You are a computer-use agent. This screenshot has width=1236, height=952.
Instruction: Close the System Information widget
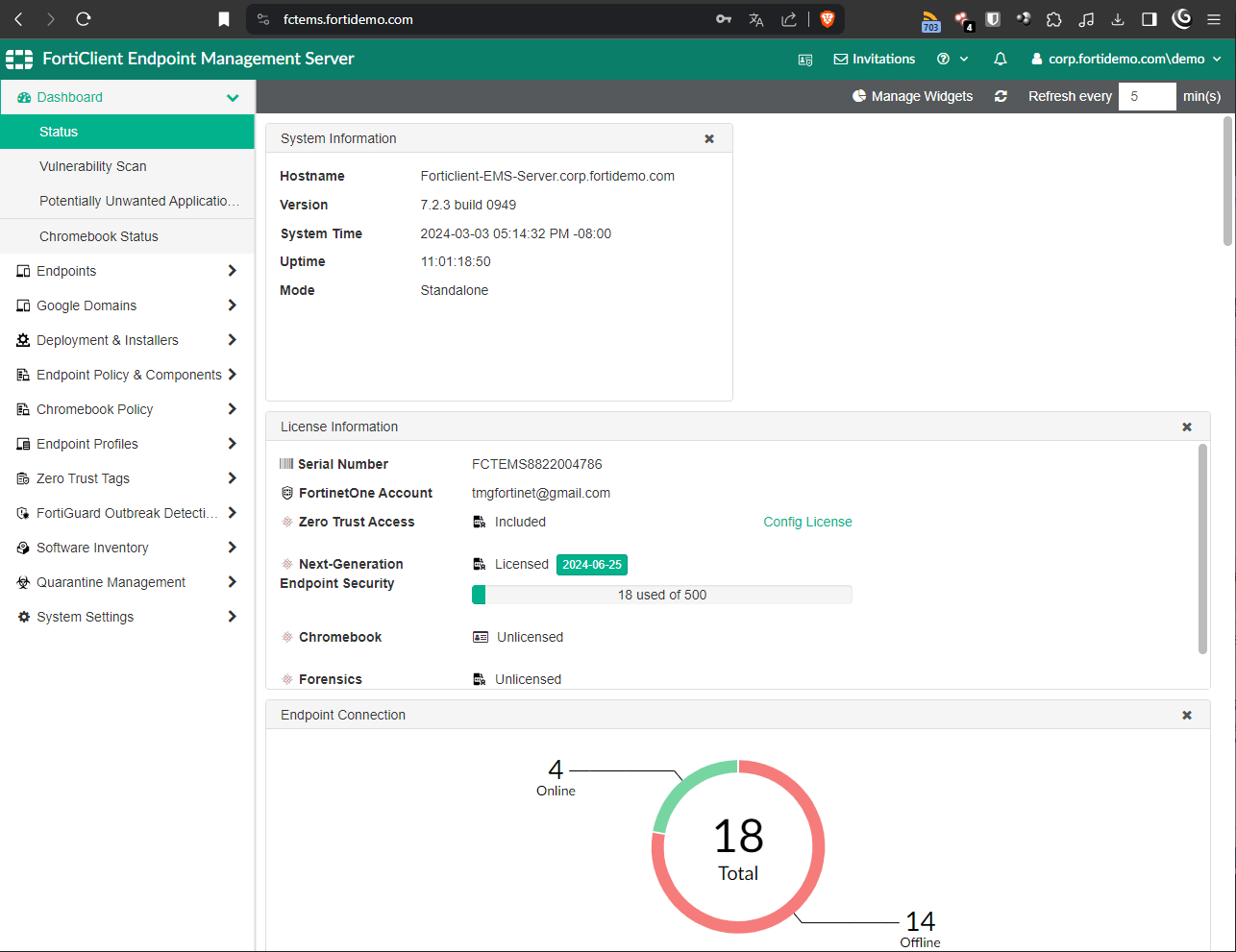[x=709, y=138]
